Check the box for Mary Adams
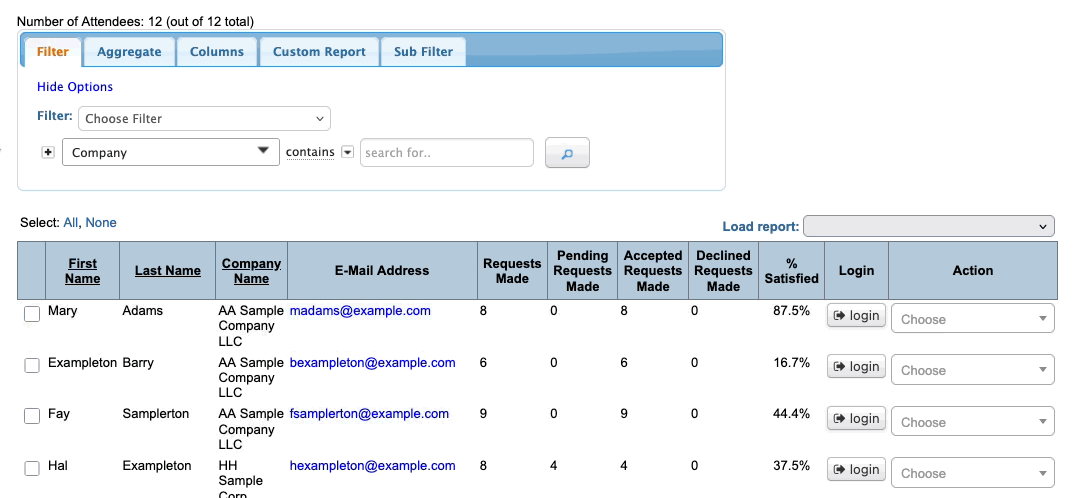 tap(32, 314)
